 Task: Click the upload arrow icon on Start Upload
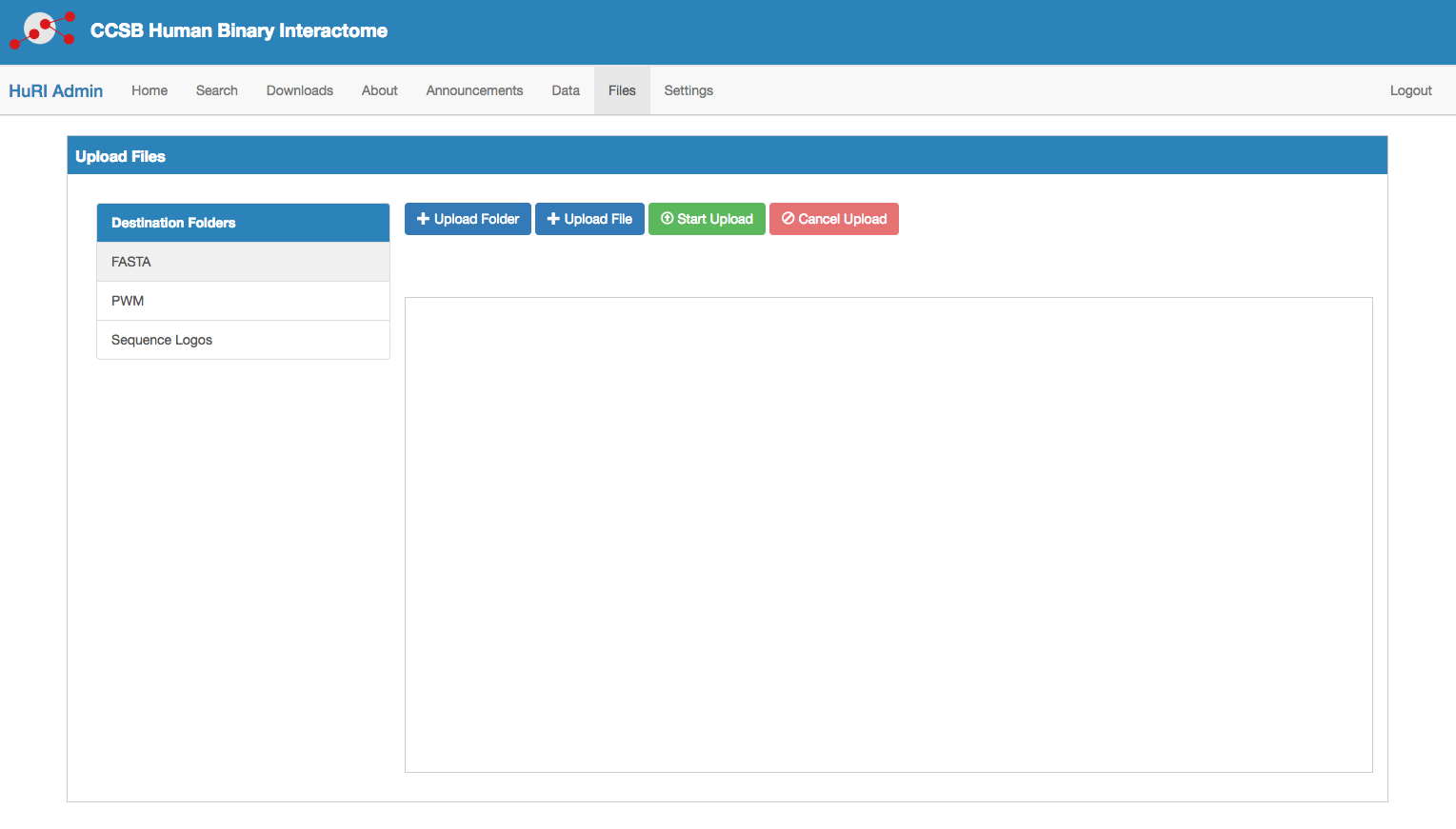tap(667, 219)
